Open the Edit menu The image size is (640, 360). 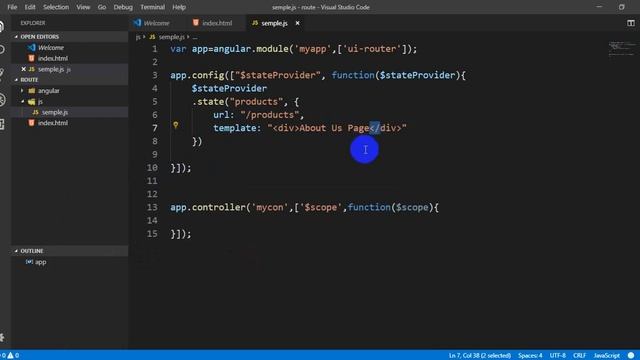coord(30,7)
